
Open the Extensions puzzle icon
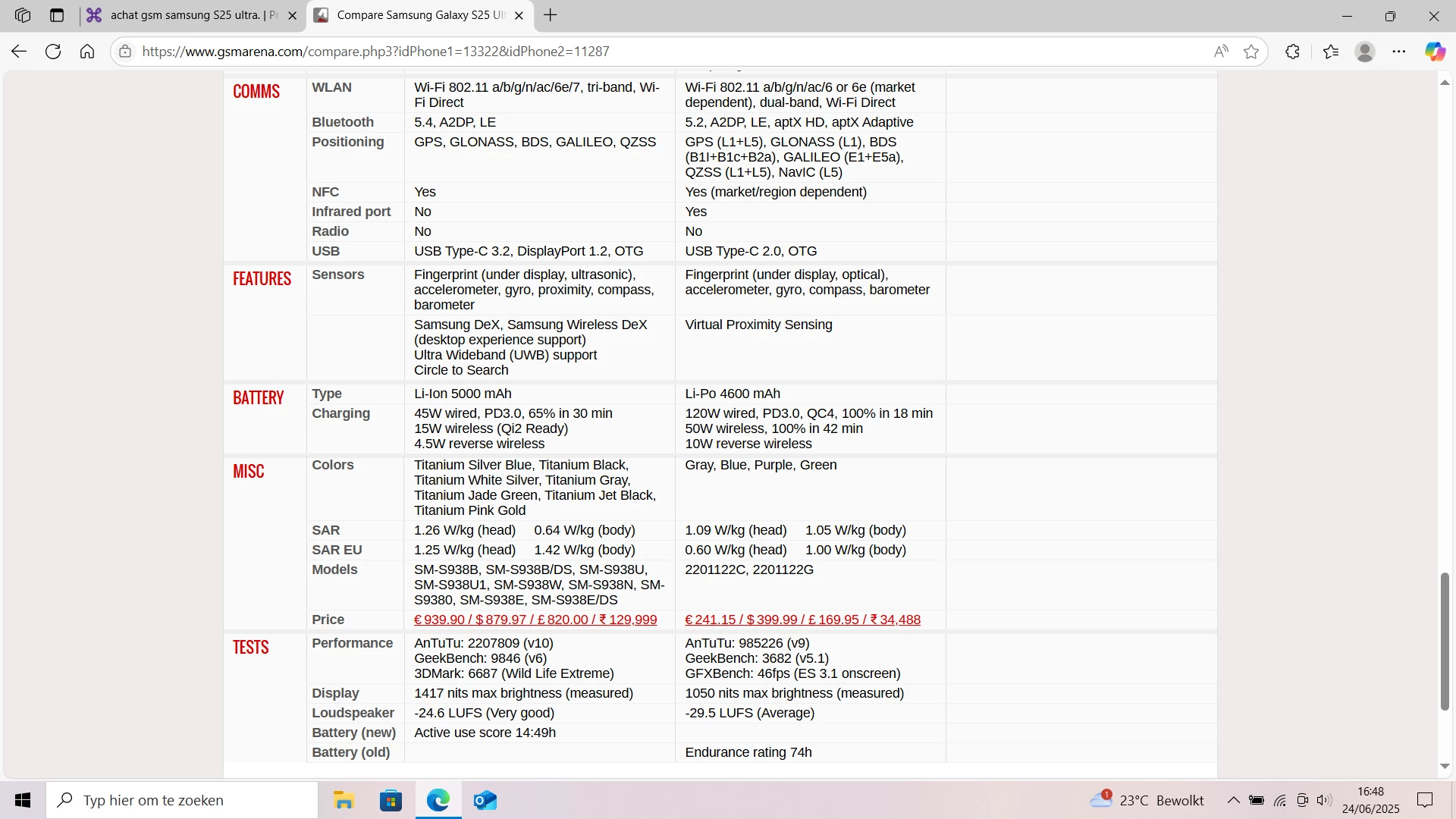pyautogui.click(x=1293, y=52)
